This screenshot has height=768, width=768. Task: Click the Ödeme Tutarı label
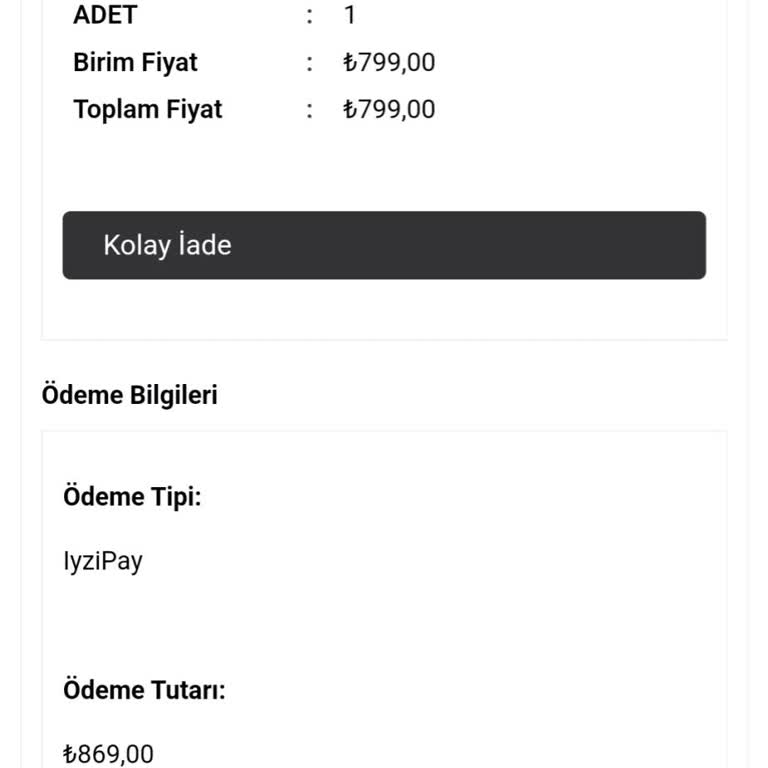click(x=144, y=690)
